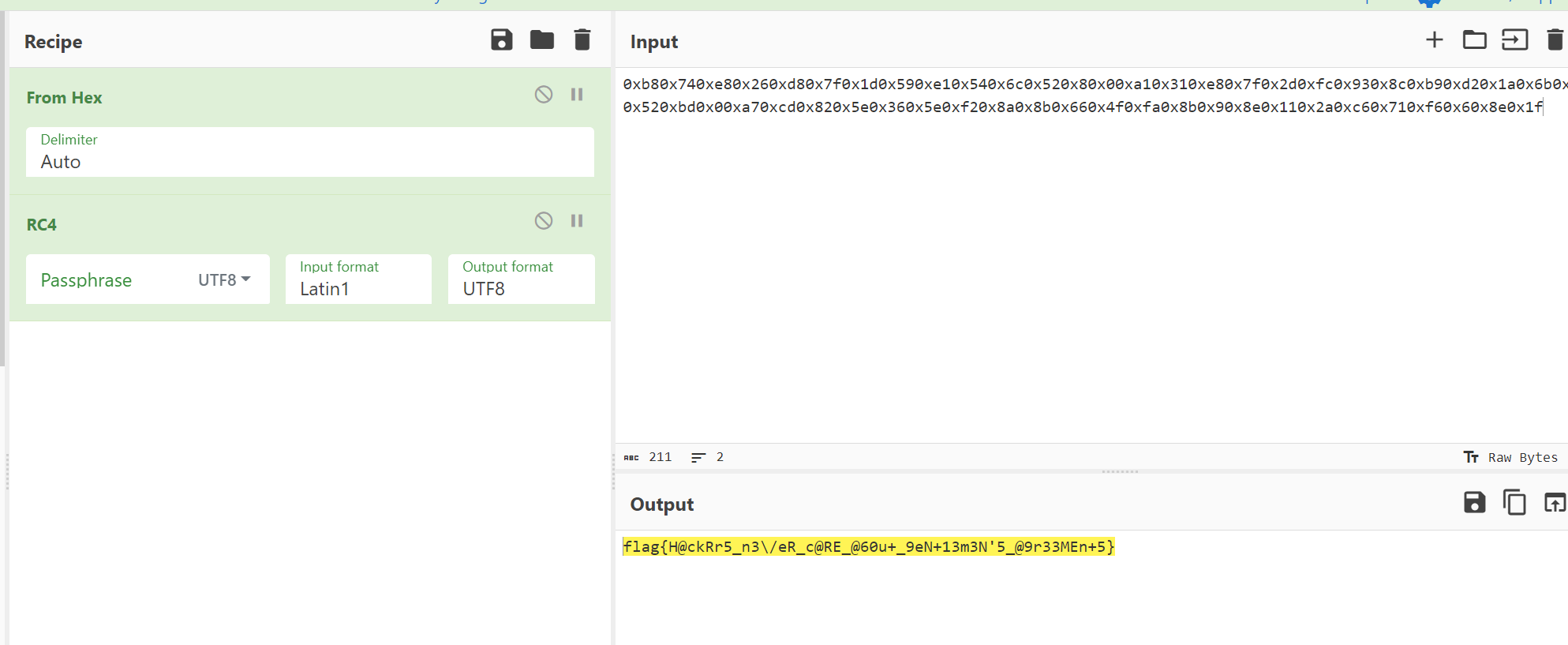Replace input with output
This screenshot has width=1568, height=645.
point(1554,503)
